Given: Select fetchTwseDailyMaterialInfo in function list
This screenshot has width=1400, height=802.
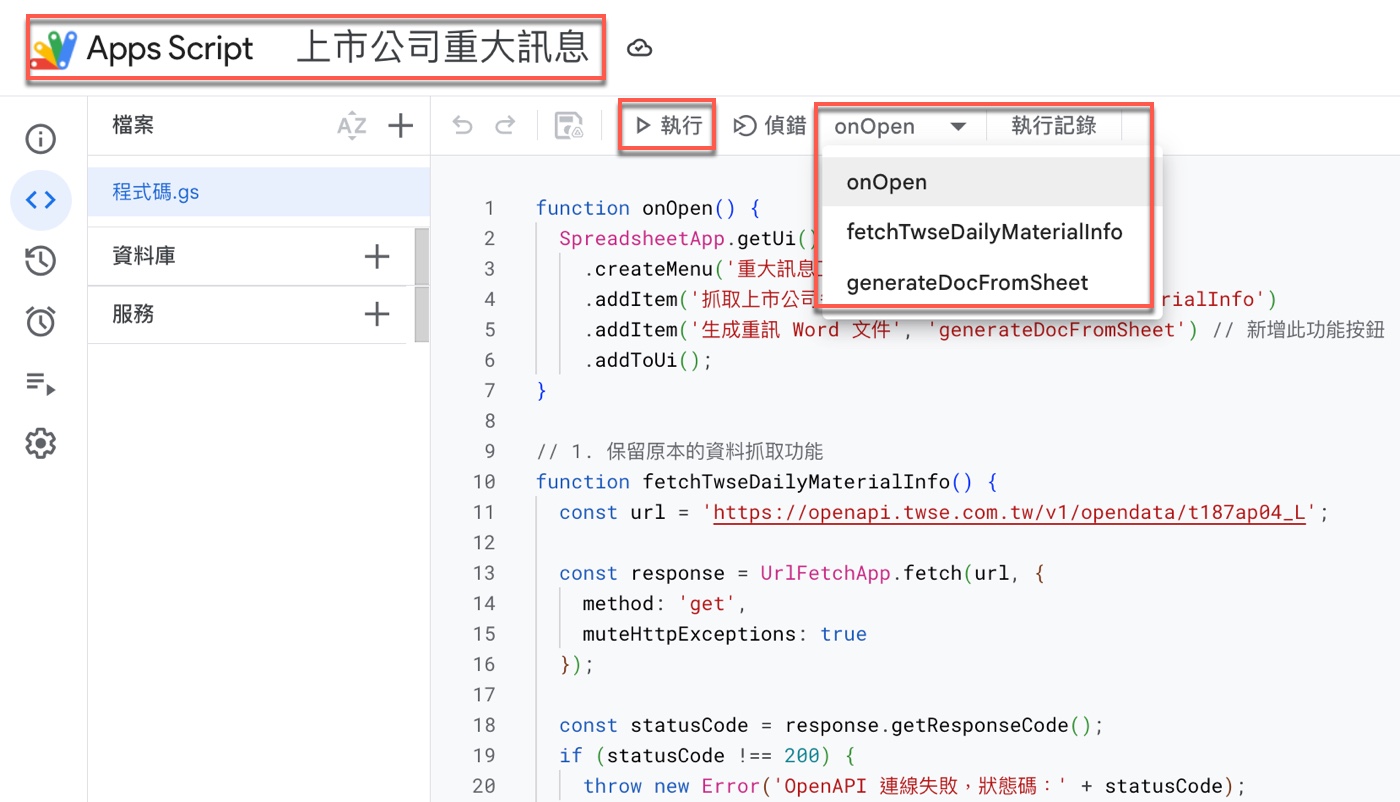Looking at the screenshot, I should coord(985,232).
